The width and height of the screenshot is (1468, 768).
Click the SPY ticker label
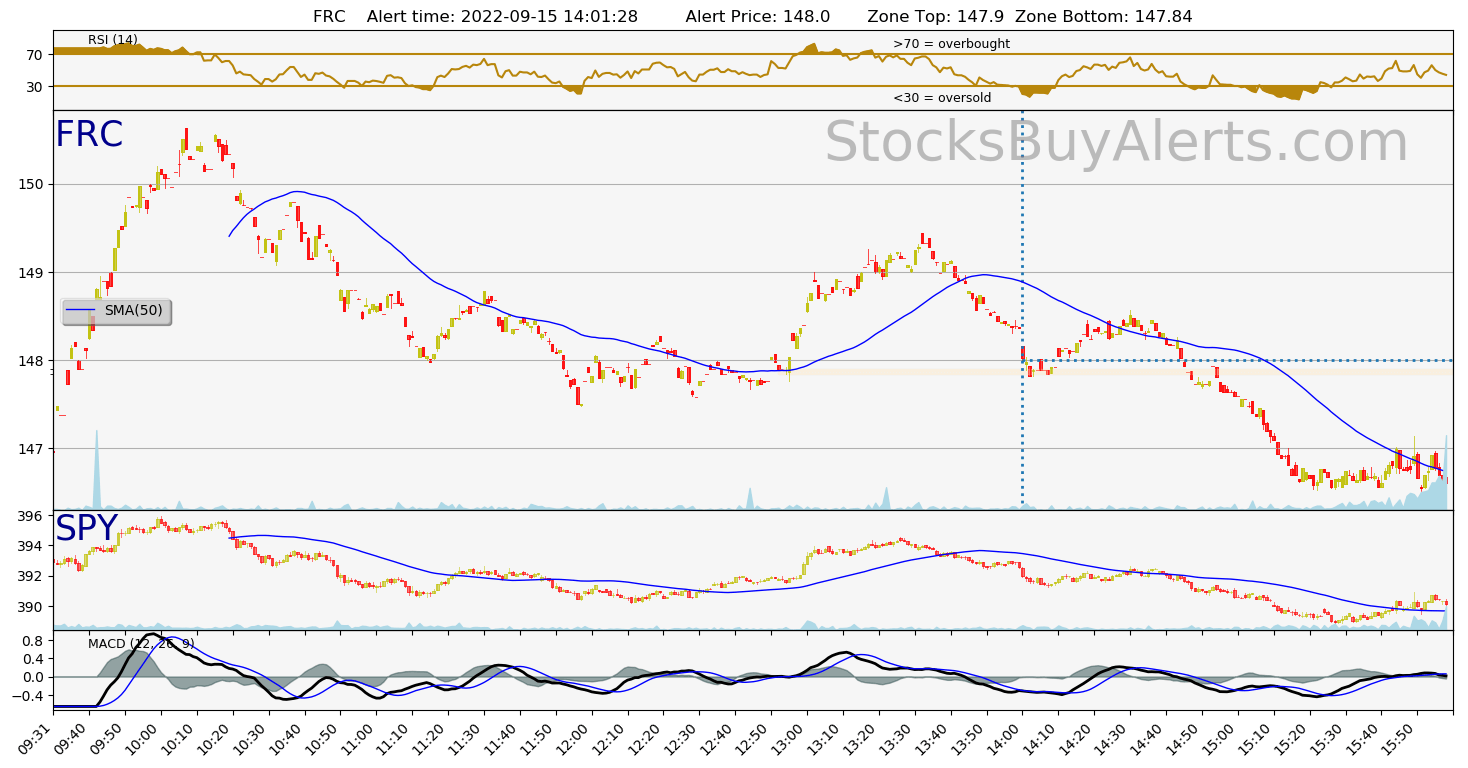(87, 529)
